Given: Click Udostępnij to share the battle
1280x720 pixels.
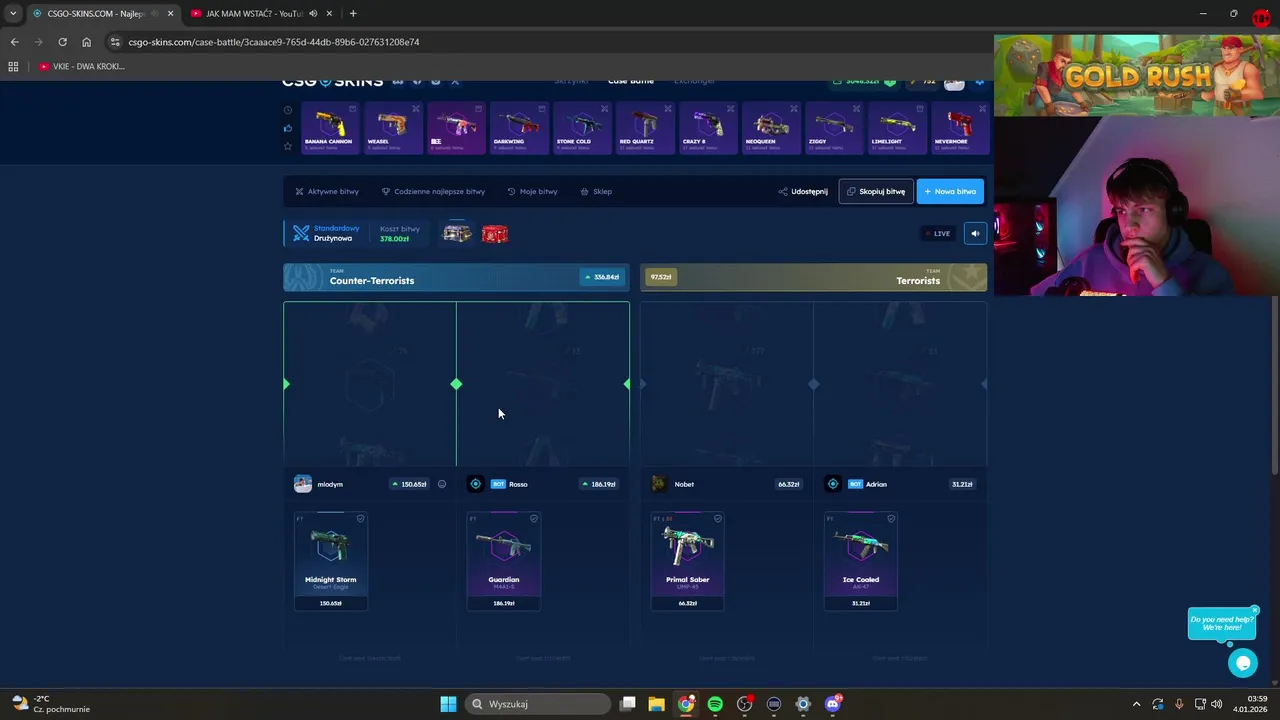Looking at the screenshot, I should pos(803,191).
